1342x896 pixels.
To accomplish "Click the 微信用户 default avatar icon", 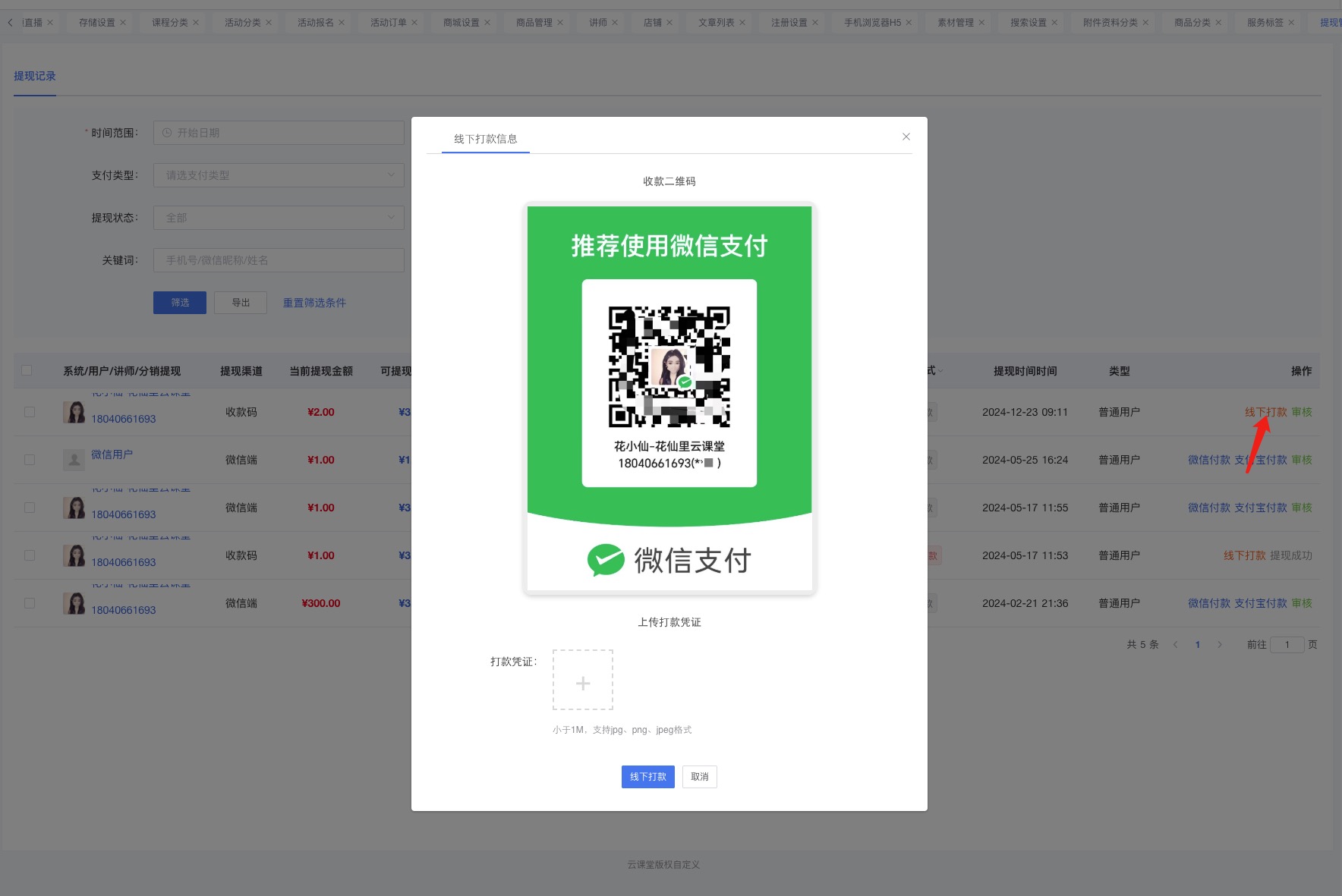I will pyautogui.click(x=74, y=460).
